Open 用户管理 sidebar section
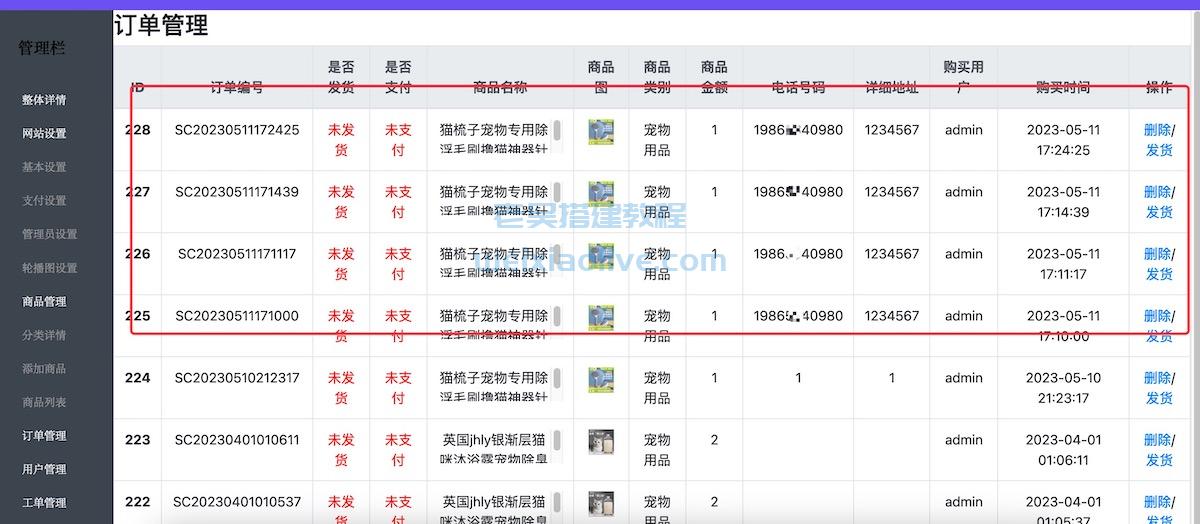This screenshot has height=524, width=1200. click(x=44, y=469)
